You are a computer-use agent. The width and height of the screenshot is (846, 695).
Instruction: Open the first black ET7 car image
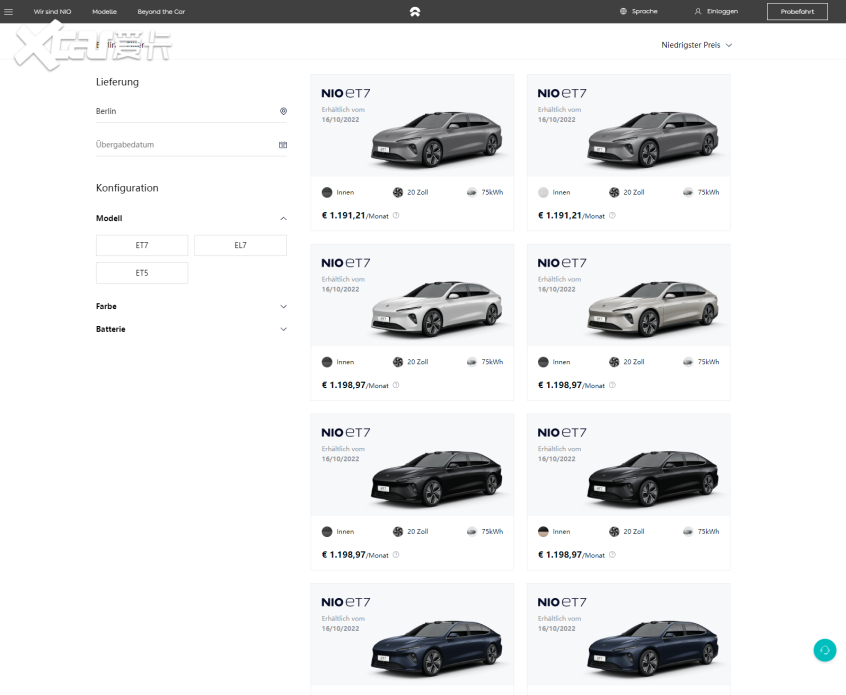(437, 478)
